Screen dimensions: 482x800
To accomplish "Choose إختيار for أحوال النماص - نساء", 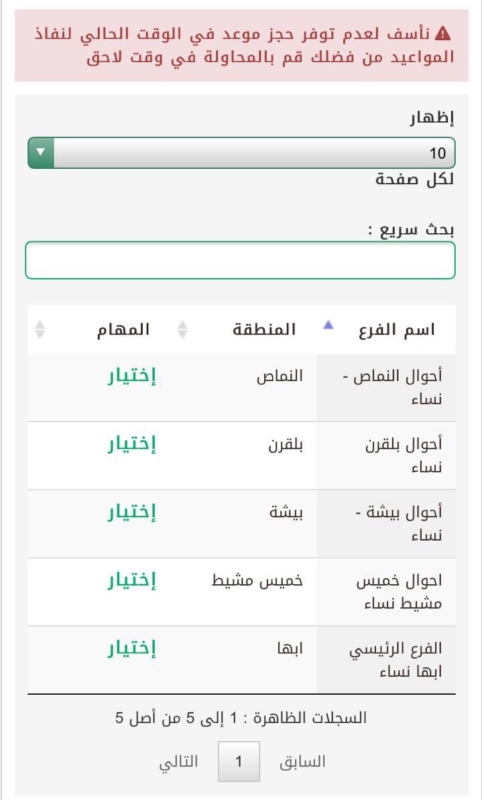I will tap(131, 377).
